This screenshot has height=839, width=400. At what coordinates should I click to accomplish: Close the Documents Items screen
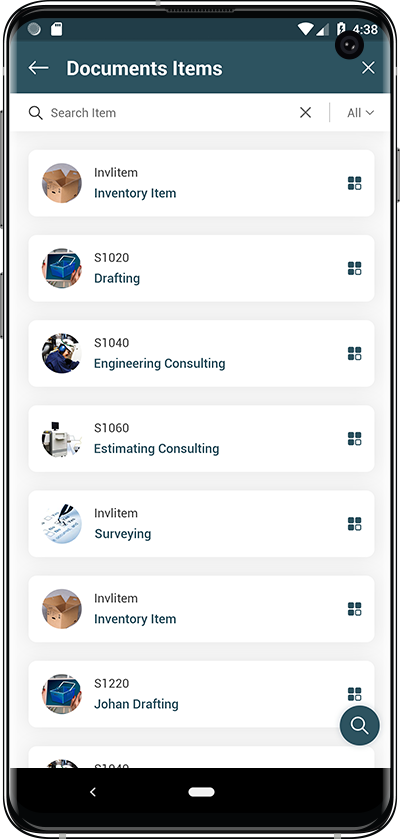click(x=368, y=68)
